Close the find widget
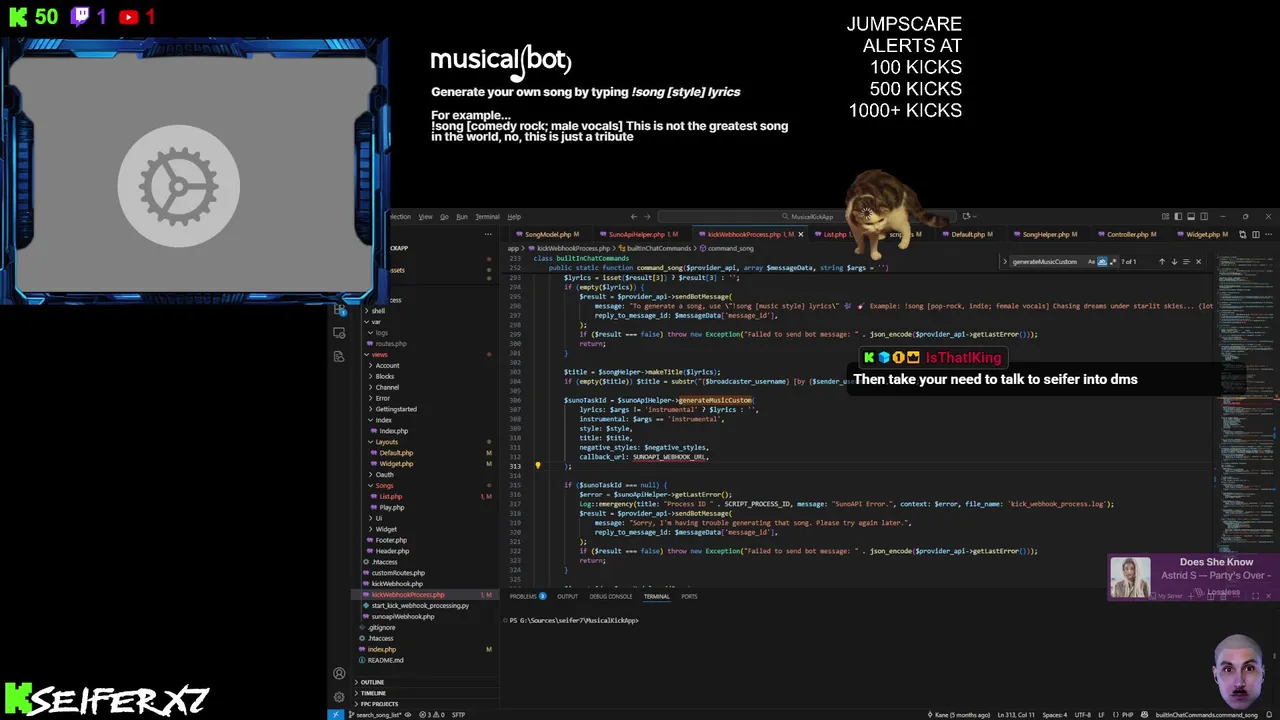The width and height of the screenshot is (1280, 720). tap(1198, 262)
